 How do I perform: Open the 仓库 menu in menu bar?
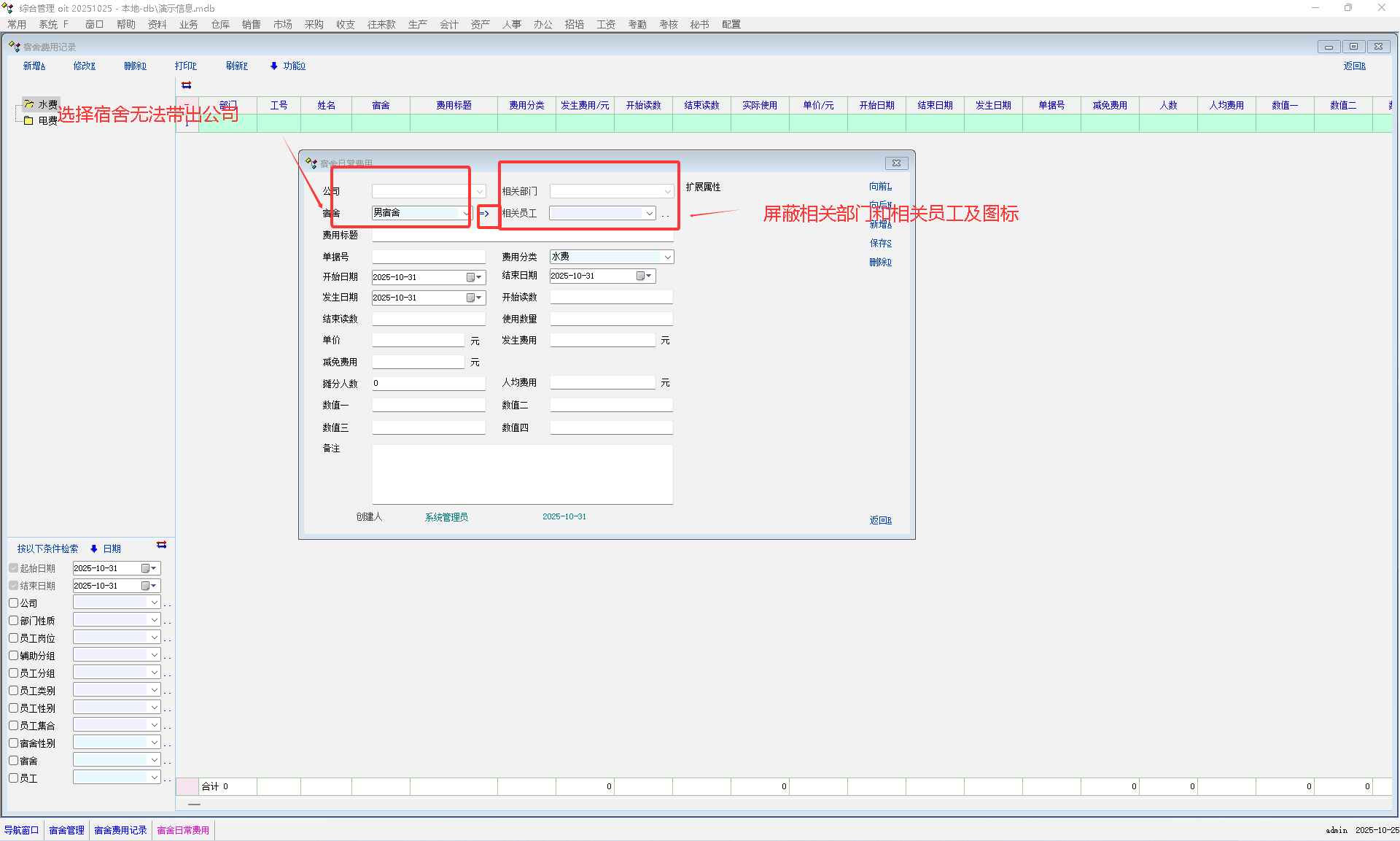220,24
